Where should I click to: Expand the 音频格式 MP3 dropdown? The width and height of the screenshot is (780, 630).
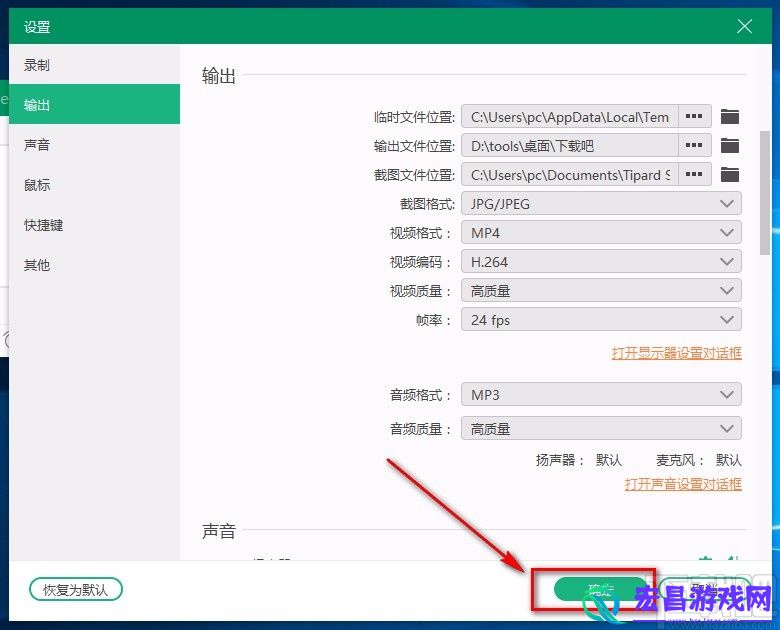pyautogui.click(x=601, y=395)
